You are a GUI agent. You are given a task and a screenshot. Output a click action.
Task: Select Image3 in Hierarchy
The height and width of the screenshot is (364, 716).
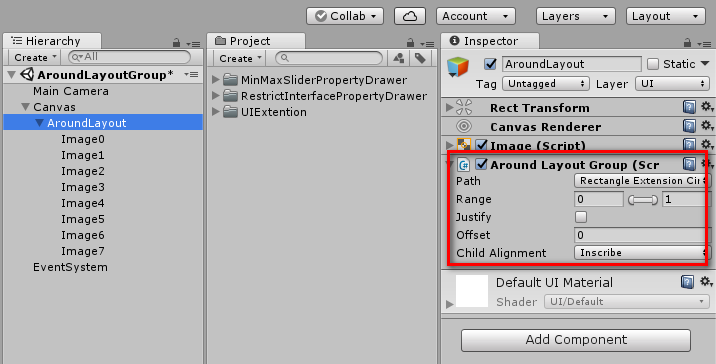[x=83, y=187]
